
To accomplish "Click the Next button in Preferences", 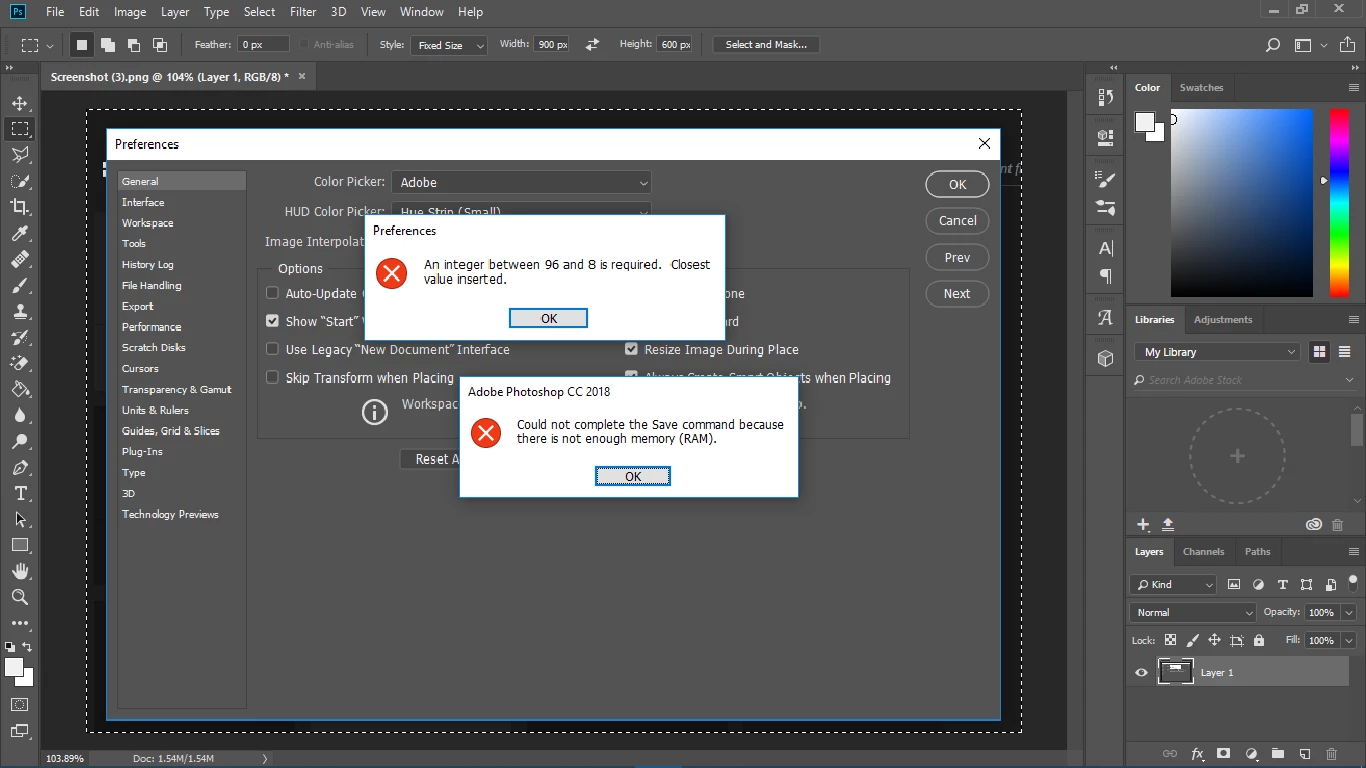I will point(957,294).
